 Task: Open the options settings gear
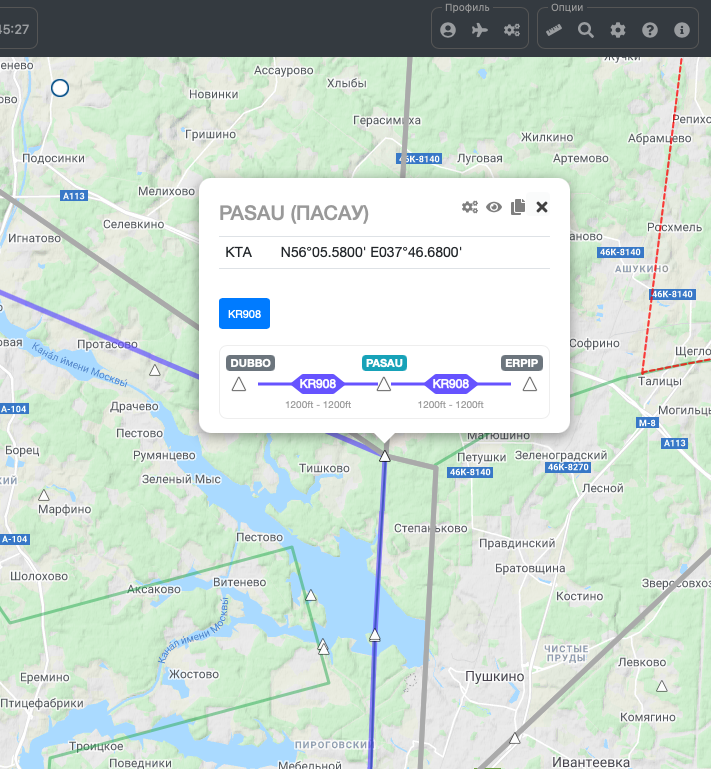[618, 30]
